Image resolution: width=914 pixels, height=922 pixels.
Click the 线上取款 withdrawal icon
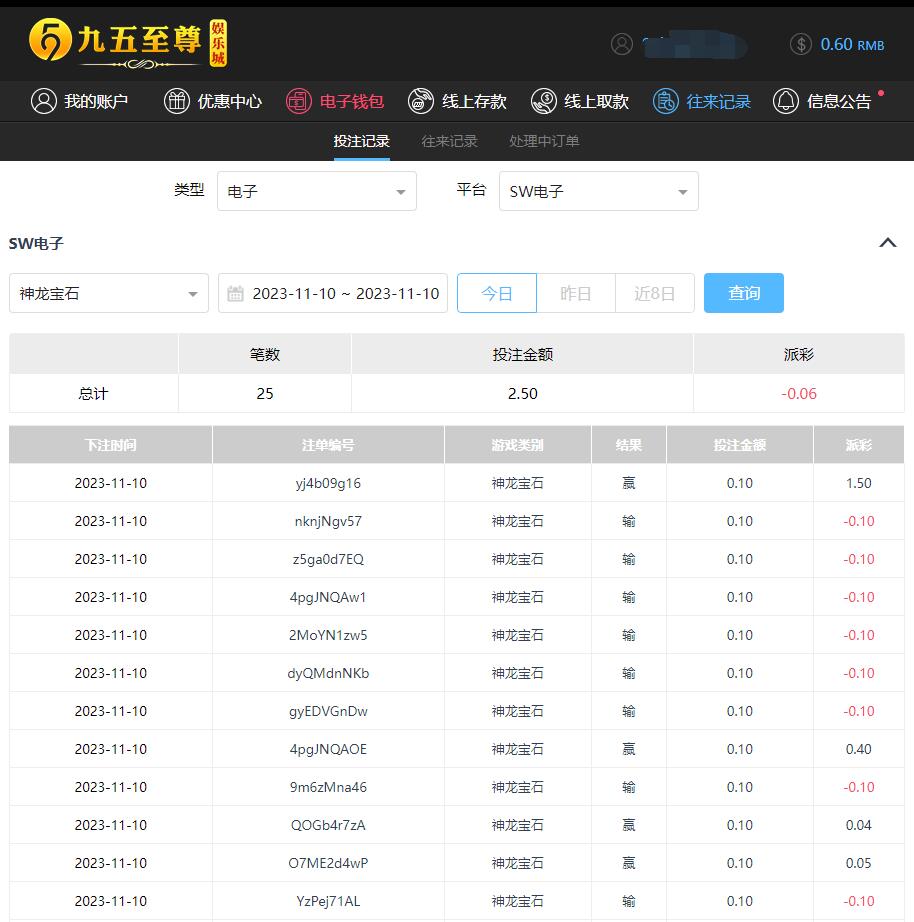click(544, 101)
